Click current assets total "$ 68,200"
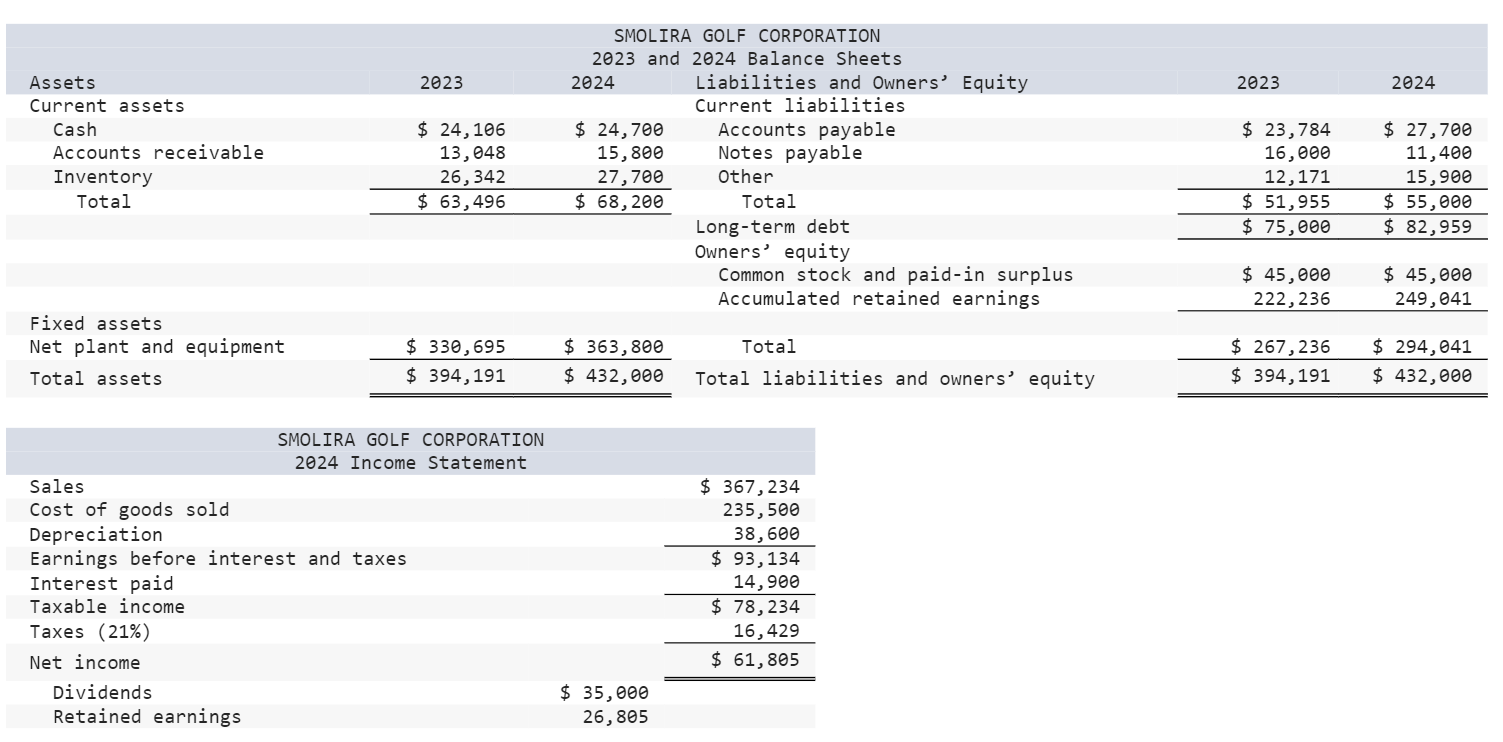 coord(621,201)
